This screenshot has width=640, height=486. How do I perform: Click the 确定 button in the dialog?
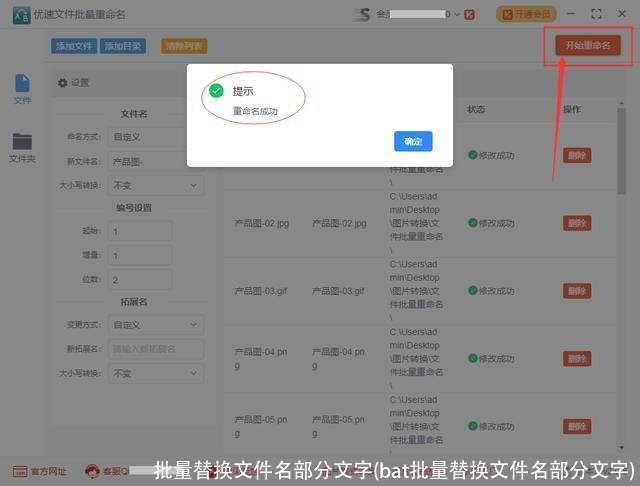pyautogui.click(x=413, y=141)
